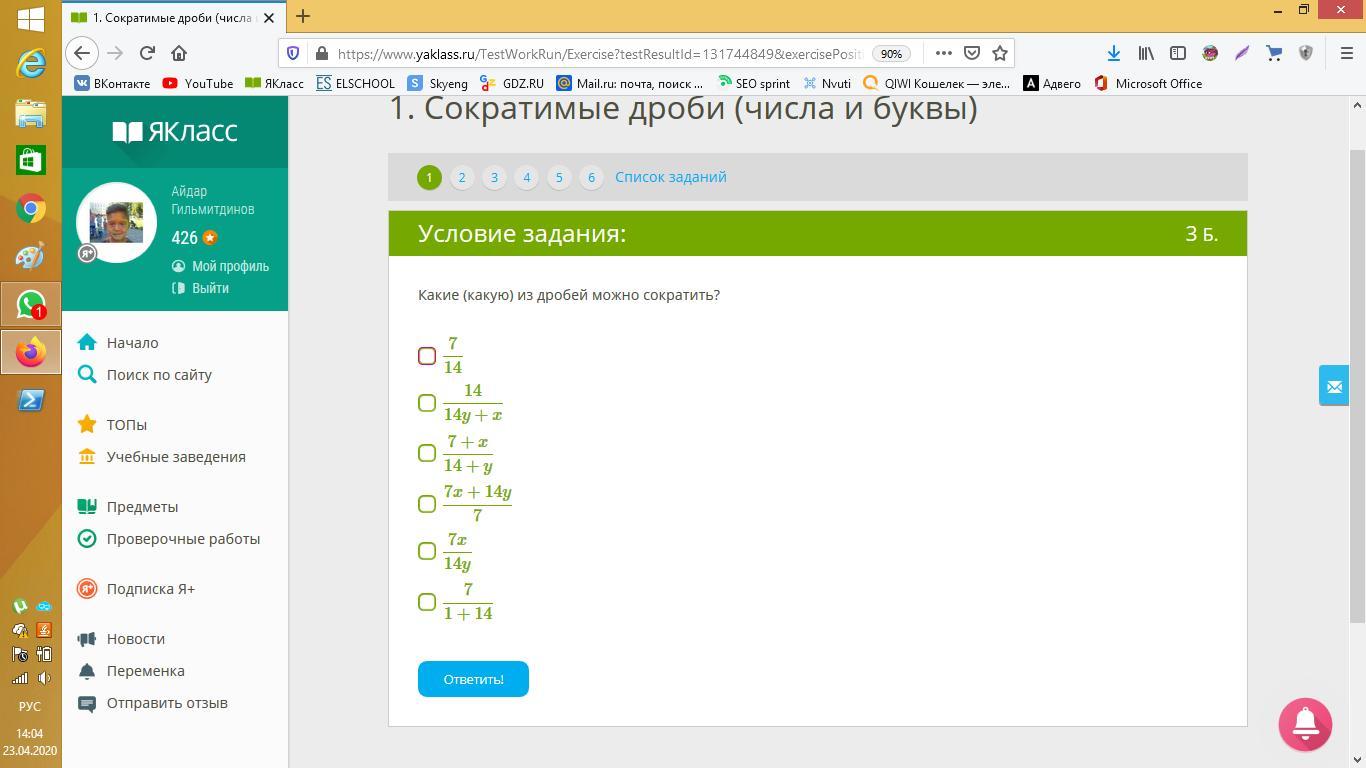Open the pink notification bell
Screen dimensions: 1366x768
1305,724
